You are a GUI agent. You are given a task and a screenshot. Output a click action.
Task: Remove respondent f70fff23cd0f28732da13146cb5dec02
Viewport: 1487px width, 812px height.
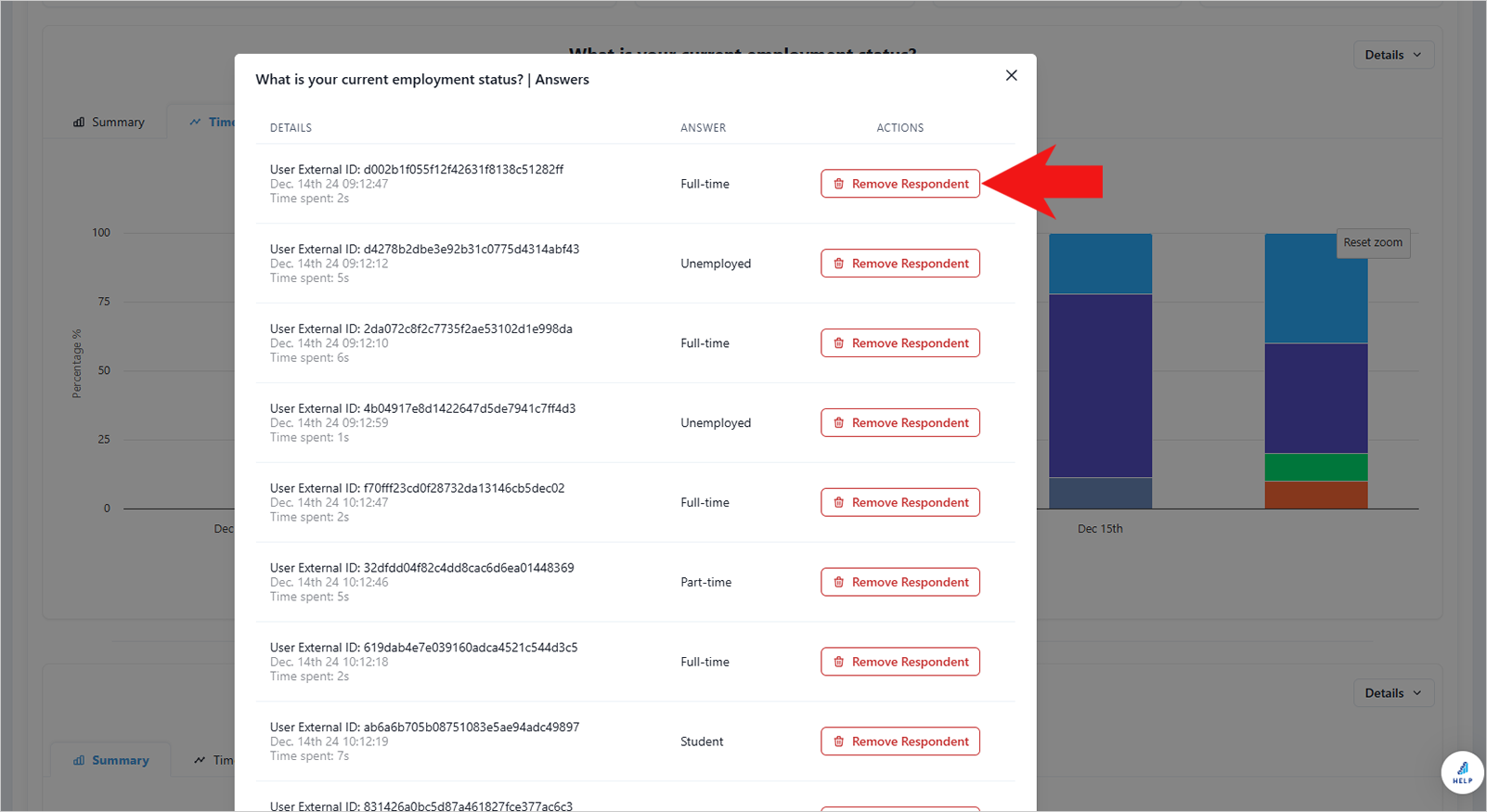click(900, 502)
